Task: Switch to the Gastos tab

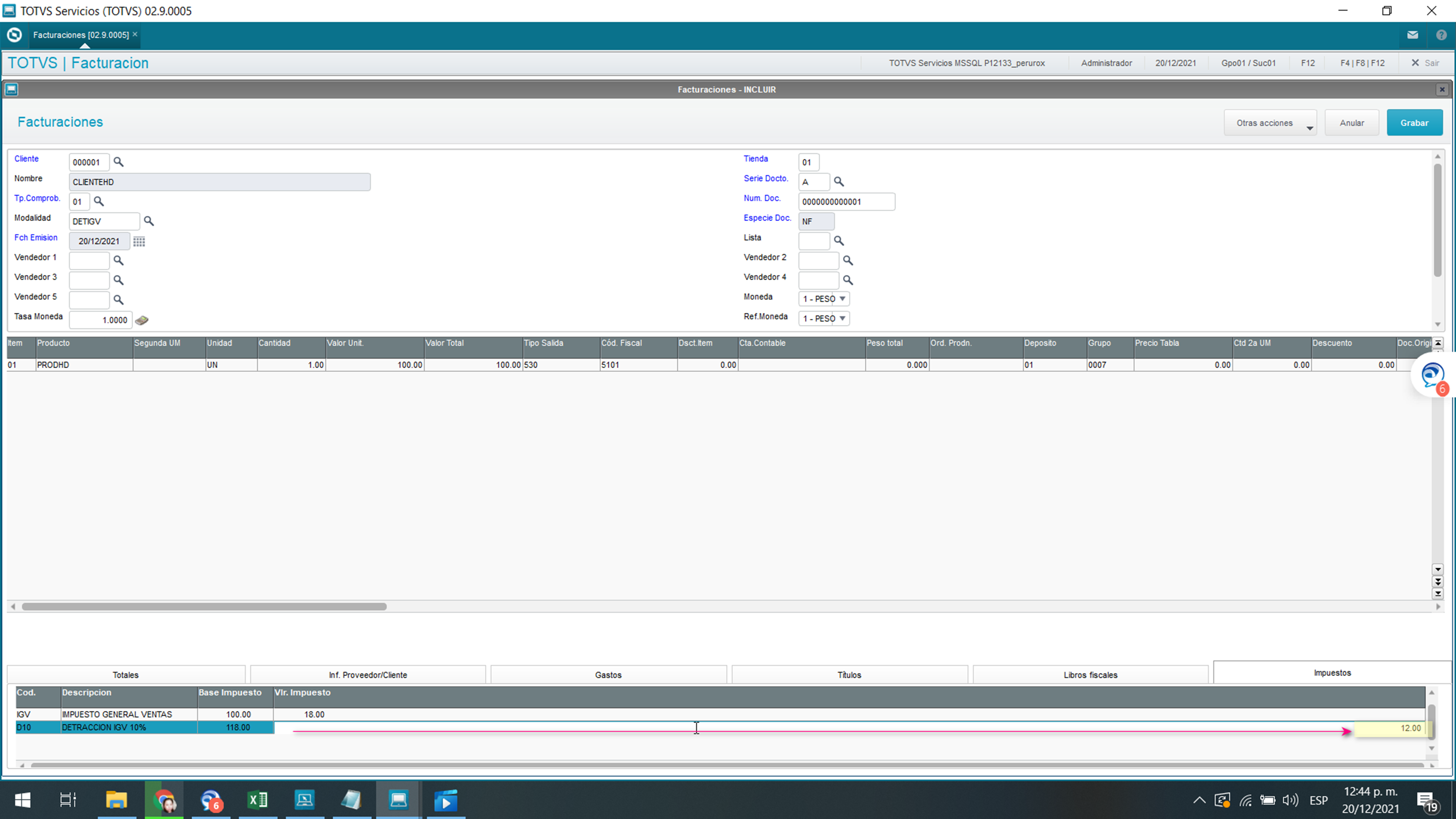Action: coord(608,675)
